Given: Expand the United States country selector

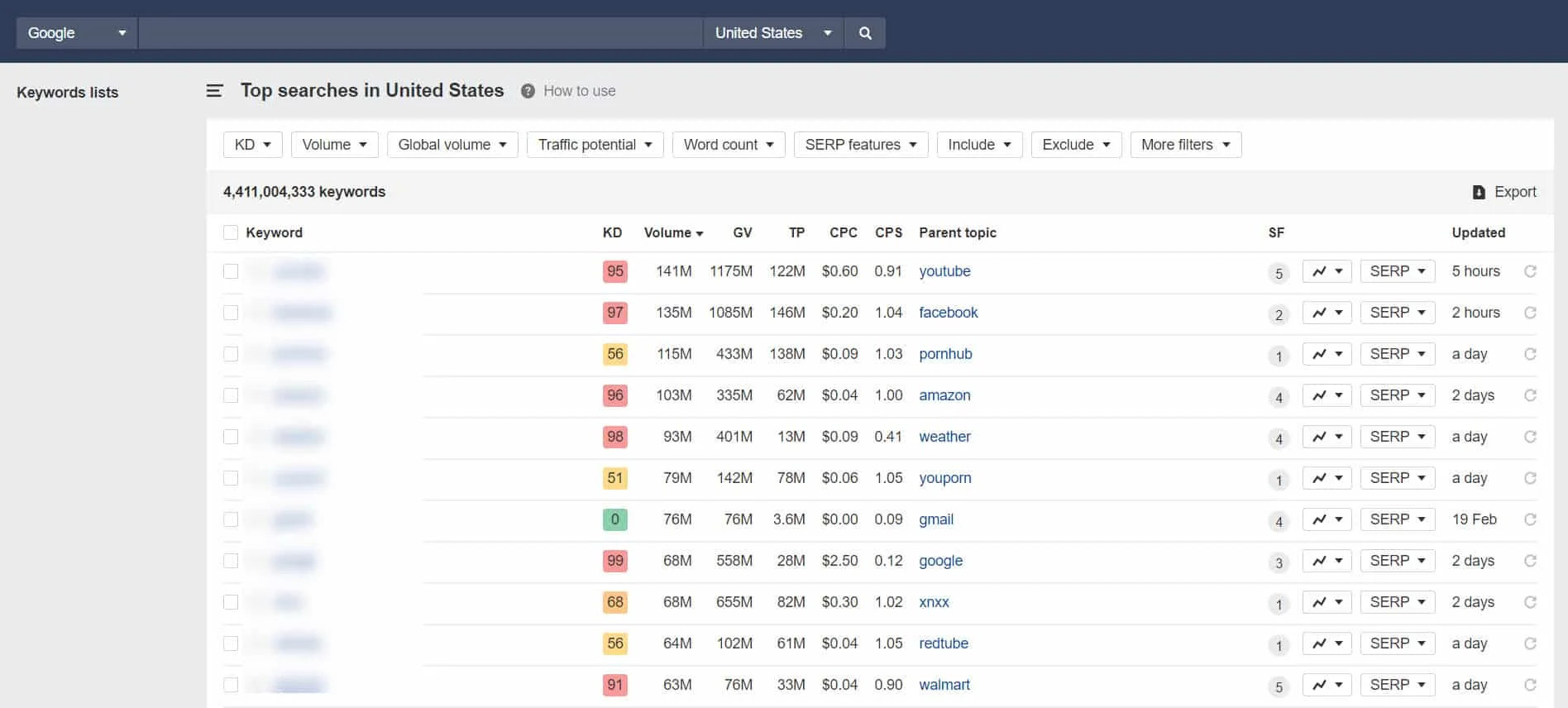Looking at the screenshot, I should click(x=772, y=33).
